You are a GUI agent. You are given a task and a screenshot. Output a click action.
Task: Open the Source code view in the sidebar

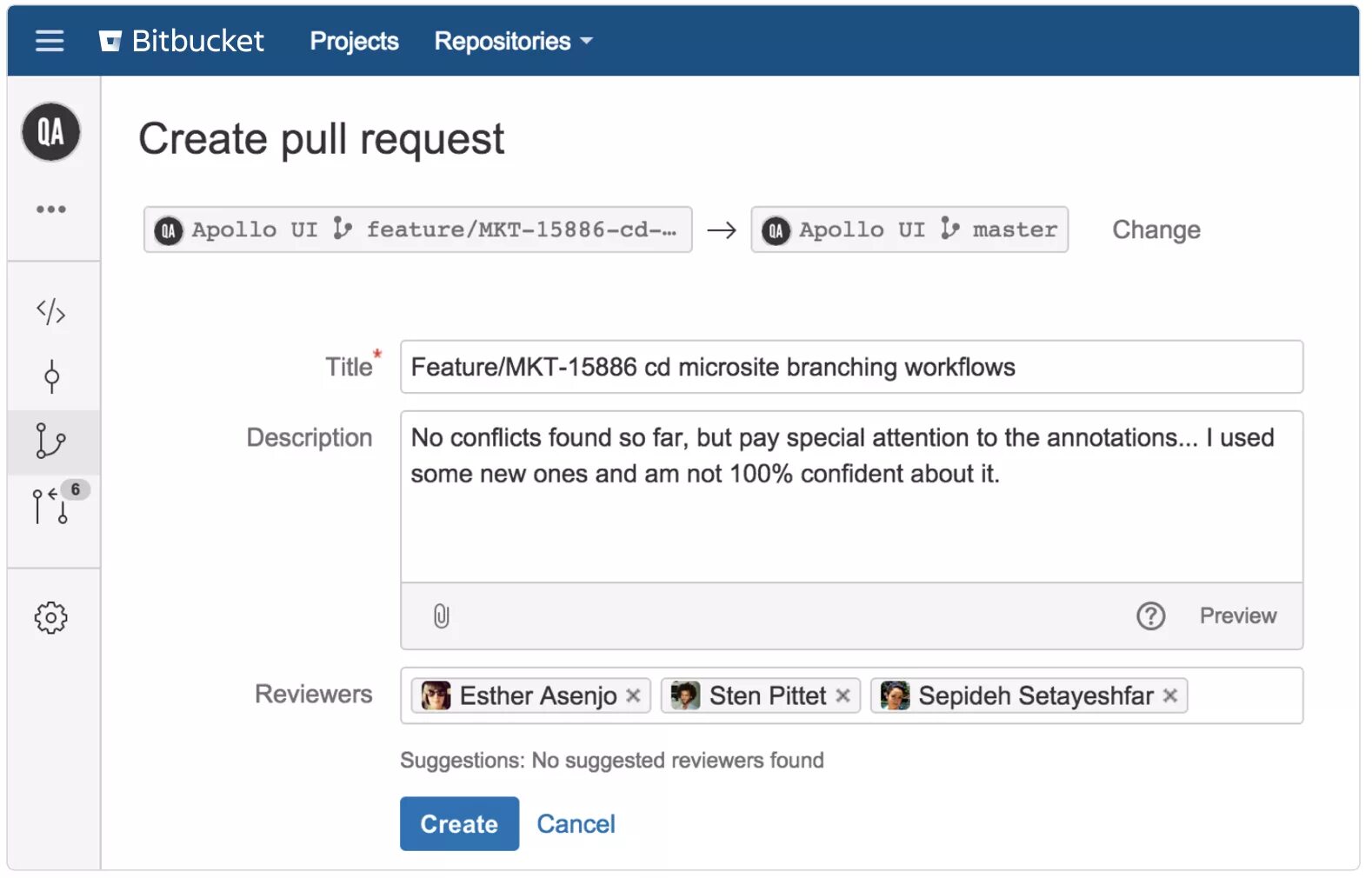click(51, 311)
